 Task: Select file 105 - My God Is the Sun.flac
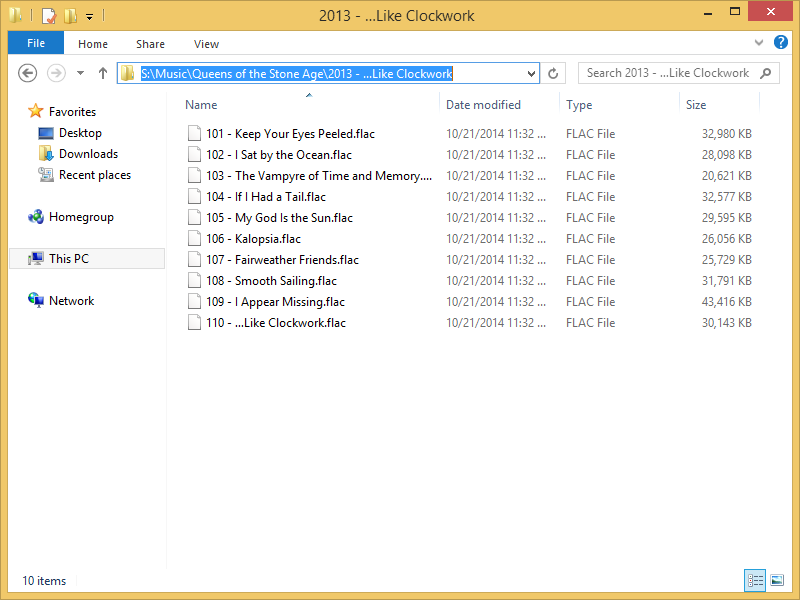[x=280, y=218]
